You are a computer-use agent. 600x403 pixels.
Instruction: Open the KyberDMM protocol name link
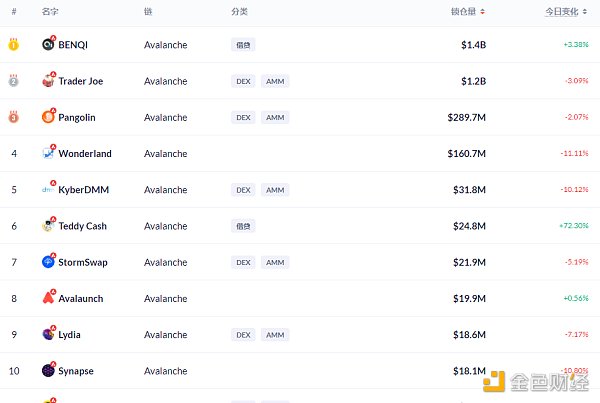point(83,189)
